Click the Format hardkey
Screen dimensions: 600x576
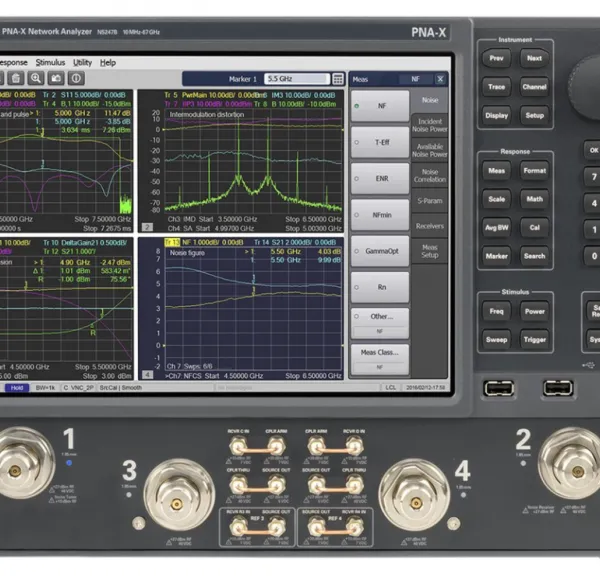click(x=534, y=171)
